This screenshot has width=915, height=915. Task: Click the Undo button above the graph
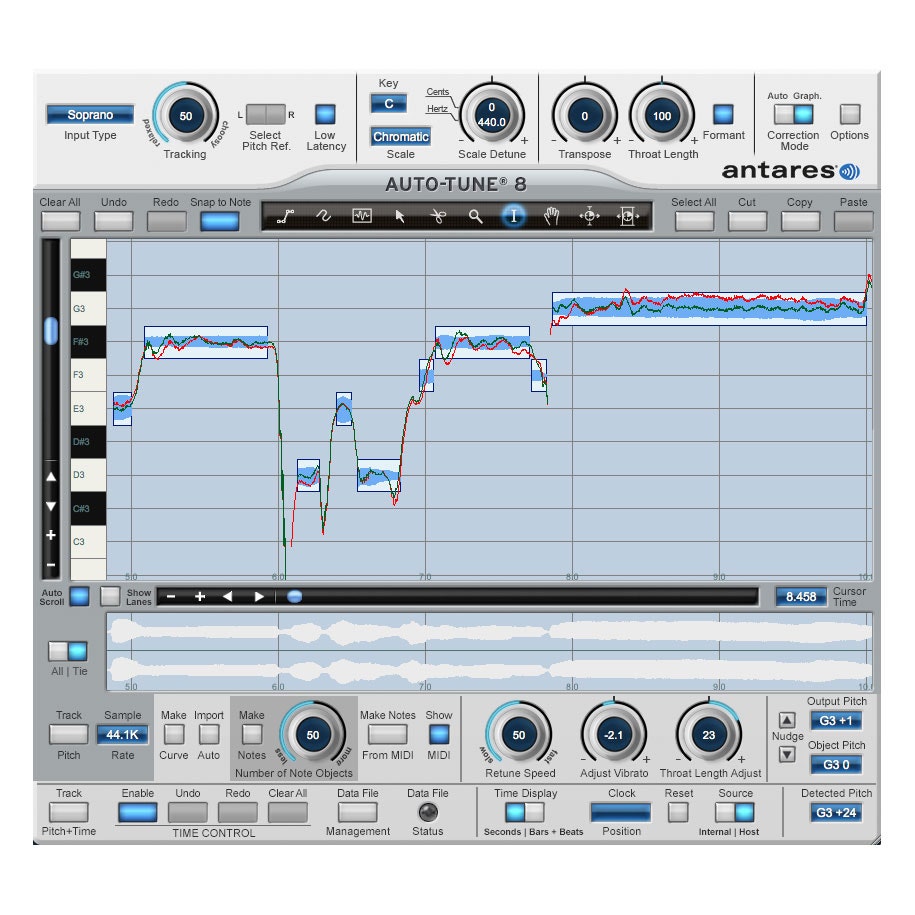click(x=114, y=221)
